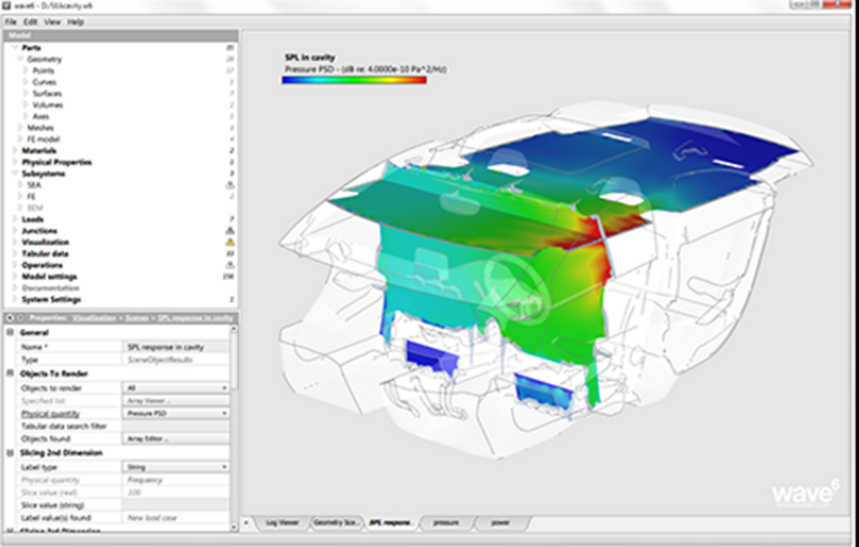Open the Label type String dropdown
The height and width of the screenshot is (547, 859).
pos(176,467)
